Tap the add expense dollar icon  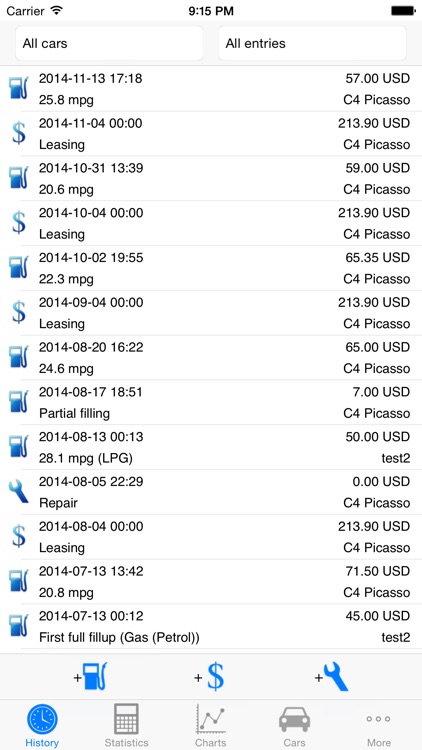tap(210, 677)
